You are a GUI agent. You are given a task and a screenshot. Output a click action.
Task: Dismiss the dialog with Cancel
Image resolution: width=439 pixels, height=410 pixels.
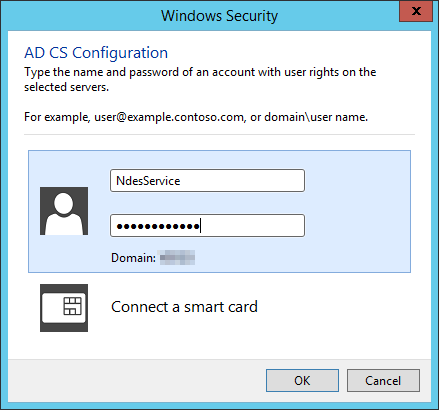point(383,380)
